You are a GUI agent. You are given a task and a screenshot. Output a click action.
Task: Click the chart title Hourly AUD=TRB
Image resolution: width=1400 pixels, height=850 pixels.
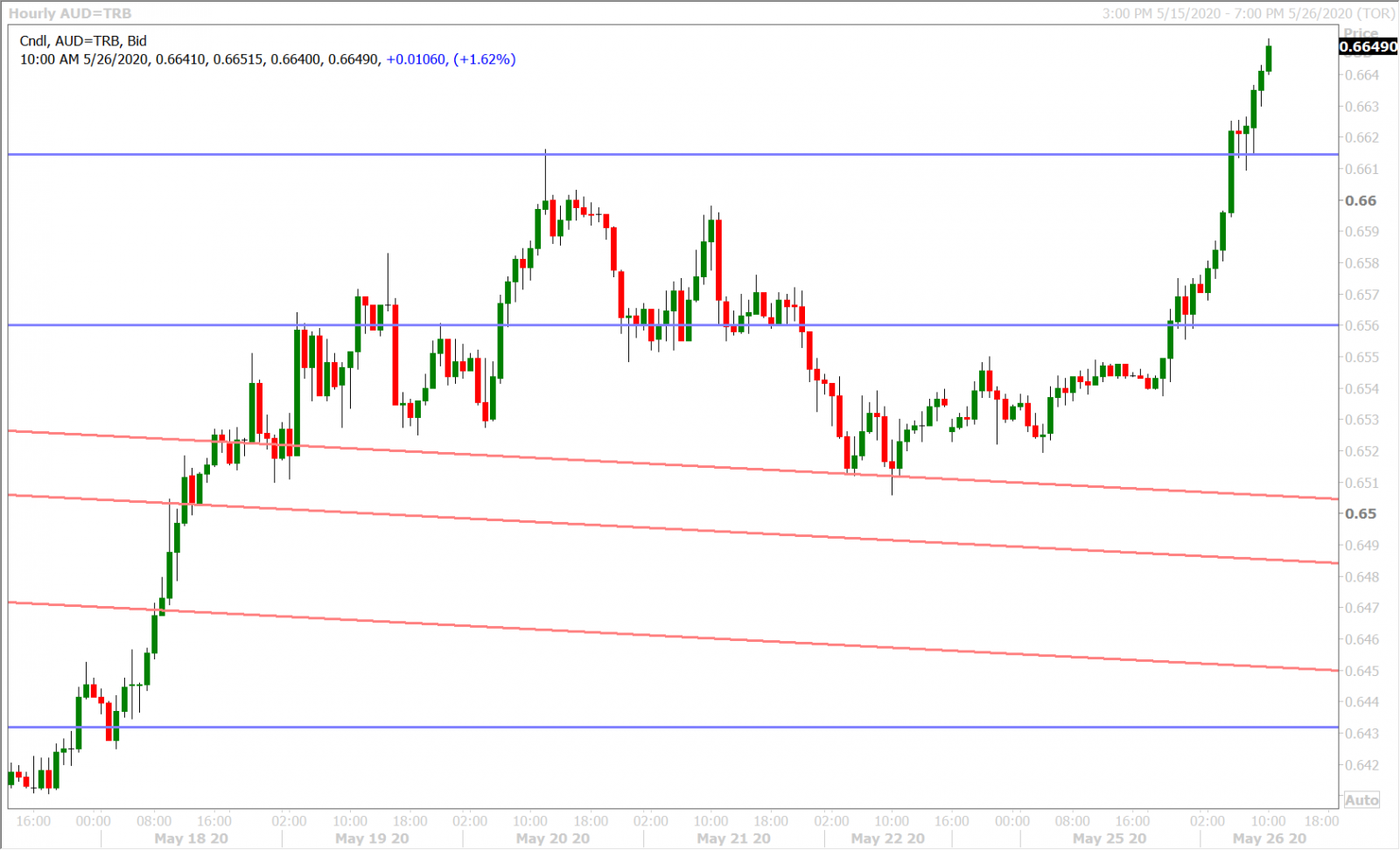(x=70, y=13)
